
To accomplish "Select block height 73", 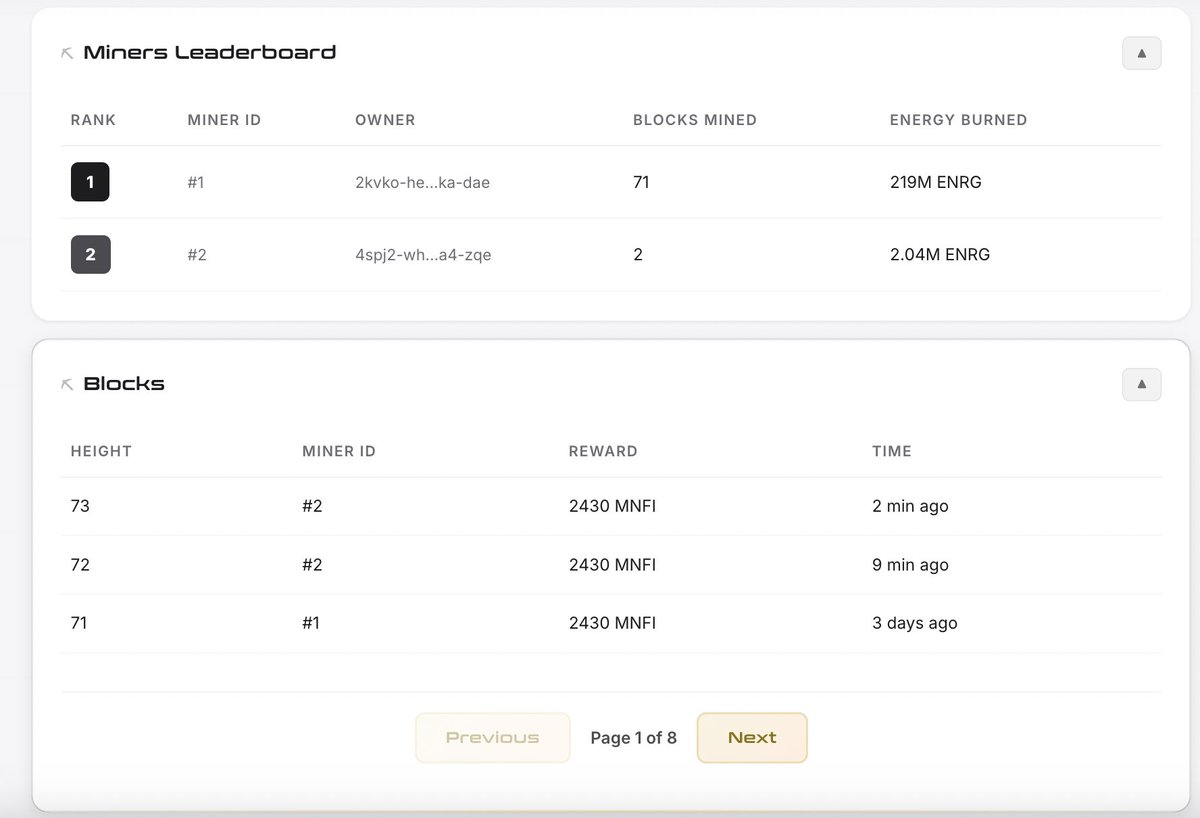I will tap(80, 506).
